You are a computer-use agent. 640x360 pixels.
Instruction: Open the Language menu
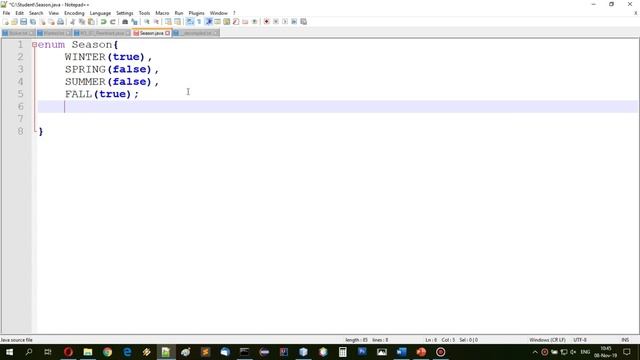click(x=100, y=13)
